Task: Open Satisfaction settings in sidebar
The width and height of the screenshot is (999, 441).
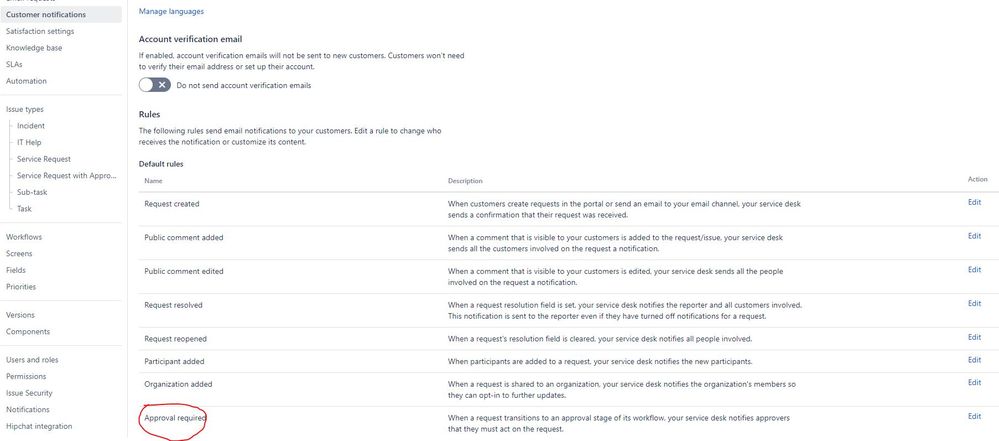Action: pyautogui.click(x=40, y=31)
